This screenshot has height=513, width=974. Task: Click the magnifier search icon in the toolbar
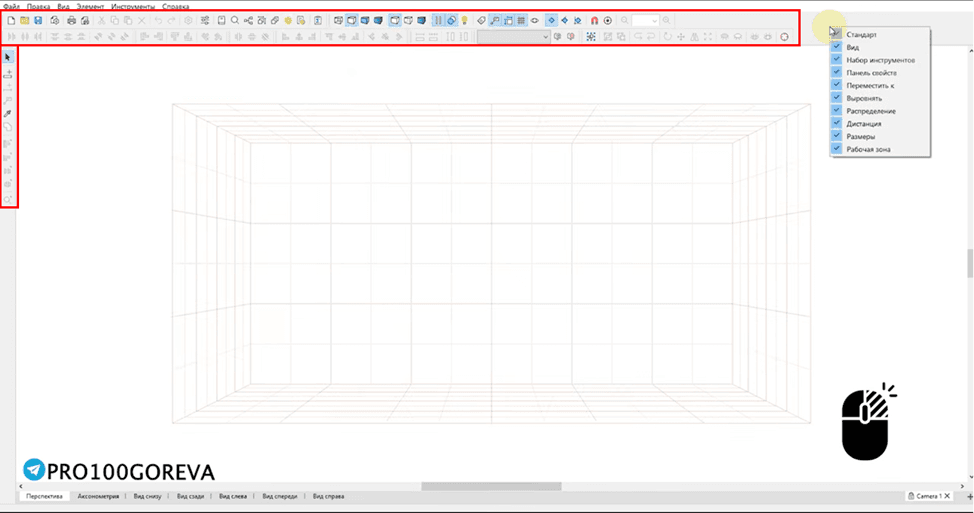(235, 20)
